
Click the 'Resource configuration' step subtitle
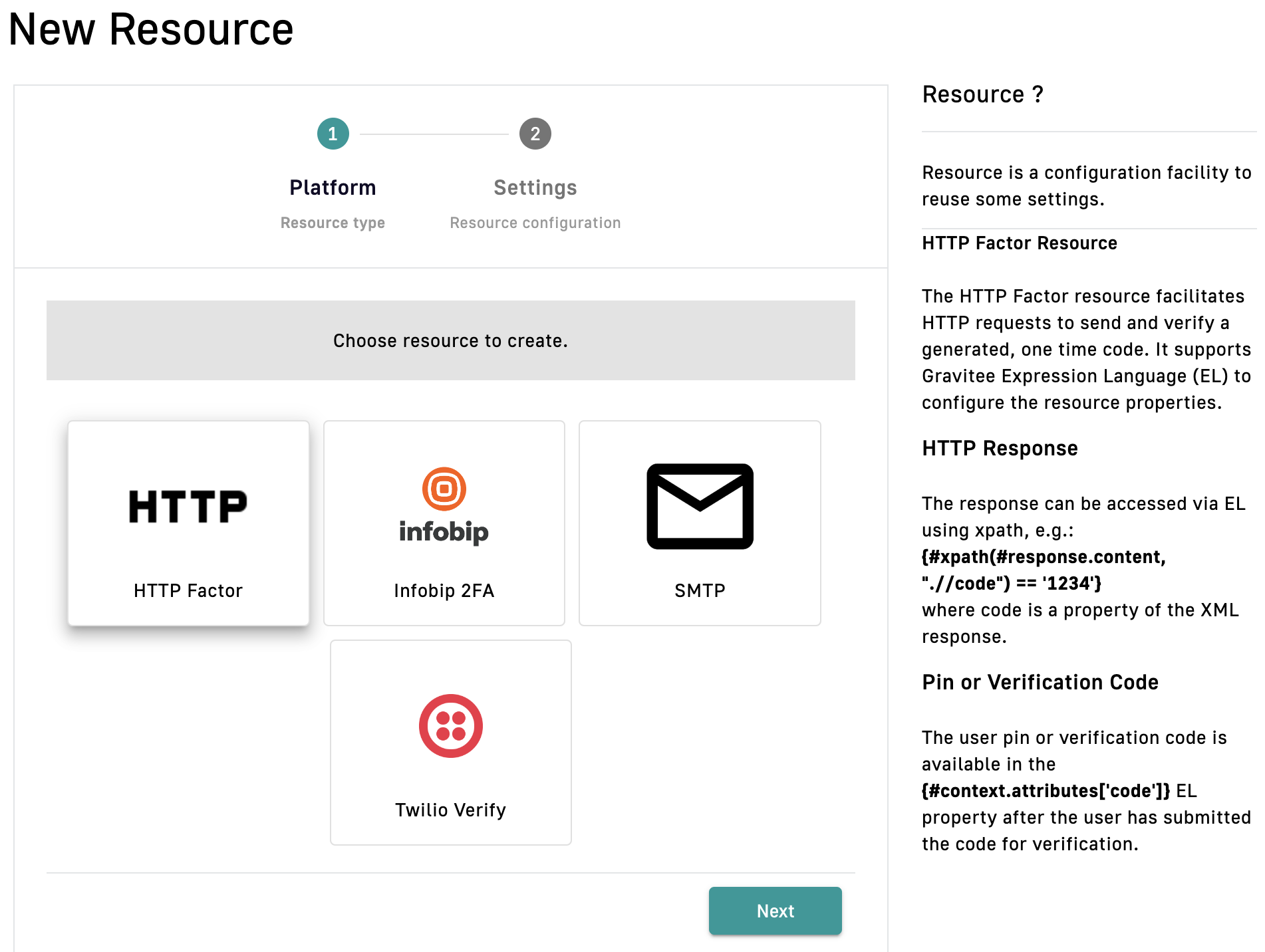coord(535,223)
